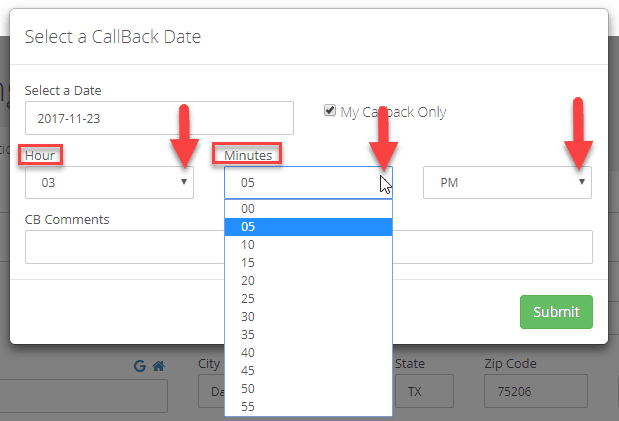Click the Google search G icon
Image resolution: width=619 pixels, height=421 pixels.
point(140,366)
